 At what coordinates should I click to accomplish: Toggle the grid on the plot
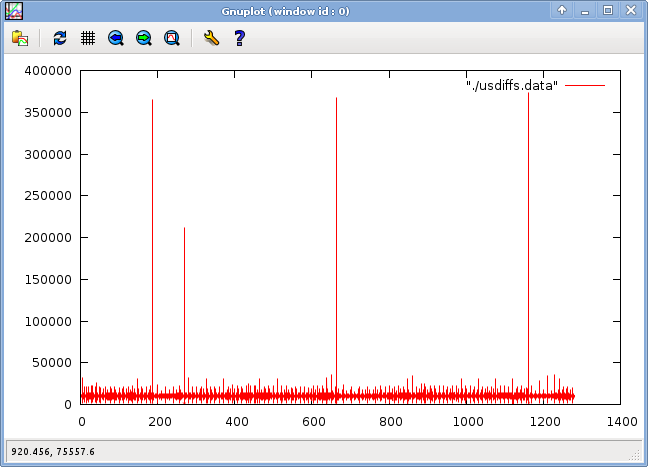tap(88, 38)
